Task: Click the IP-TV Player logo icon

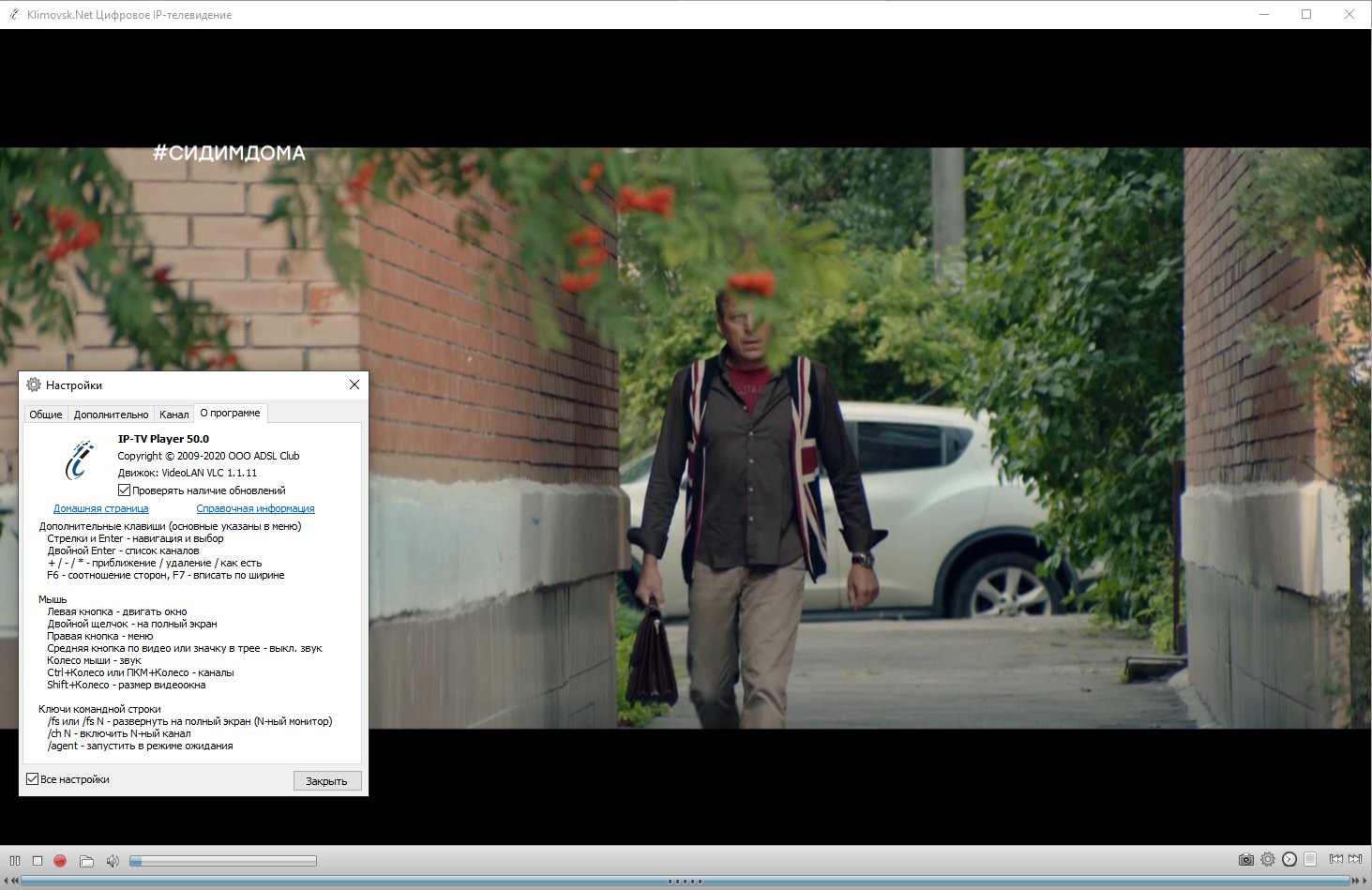Action: pos(80,460)
